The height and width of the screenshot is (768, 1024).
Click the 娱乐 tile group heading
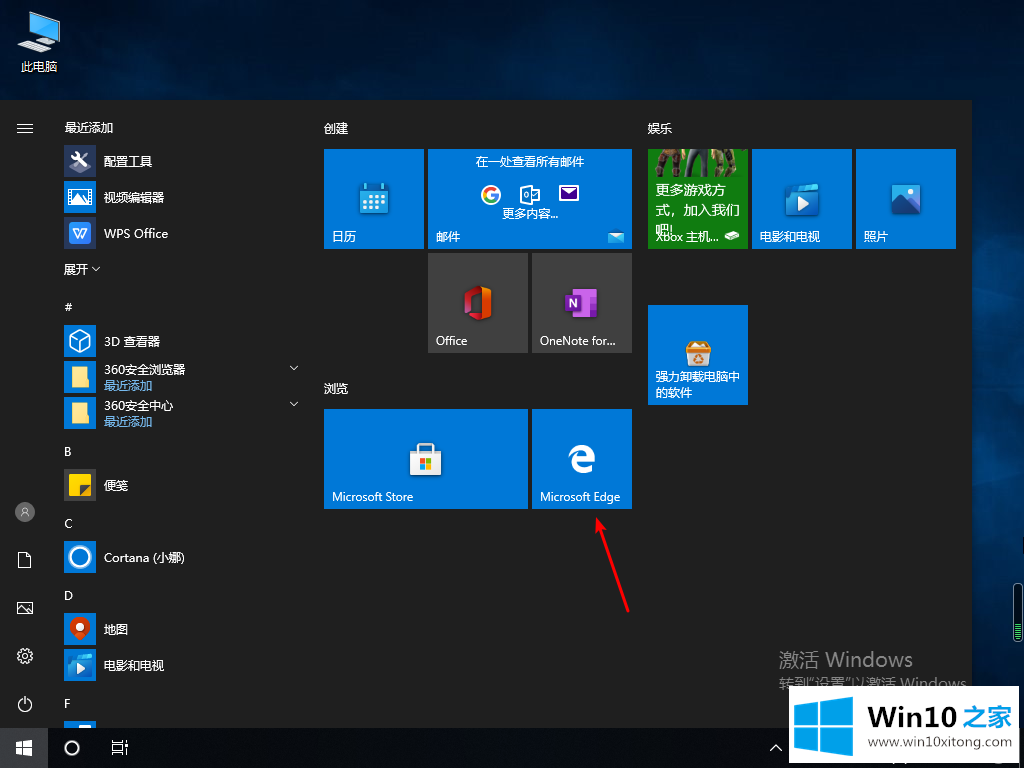(x=660, y=129)
